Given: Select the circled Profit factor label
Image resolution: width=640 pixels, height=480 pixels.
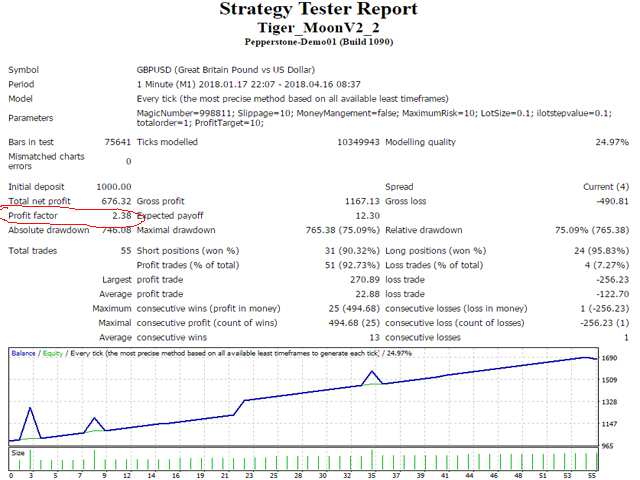Looking at the screenshot, I should [34, 215].
